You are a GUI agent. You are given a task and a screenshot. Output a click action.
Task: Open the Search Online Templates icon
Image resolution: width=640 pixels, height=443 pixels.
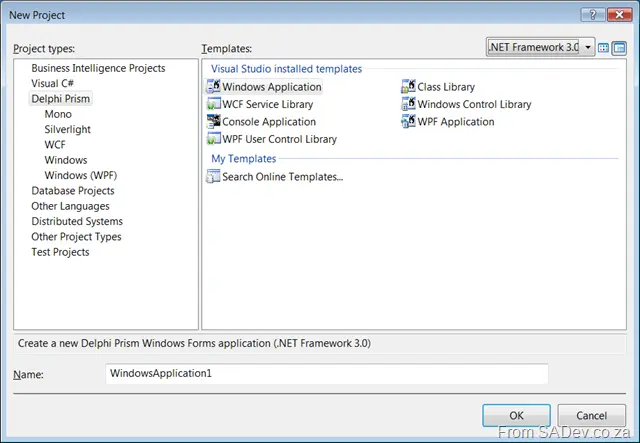(x=213, y=176)
